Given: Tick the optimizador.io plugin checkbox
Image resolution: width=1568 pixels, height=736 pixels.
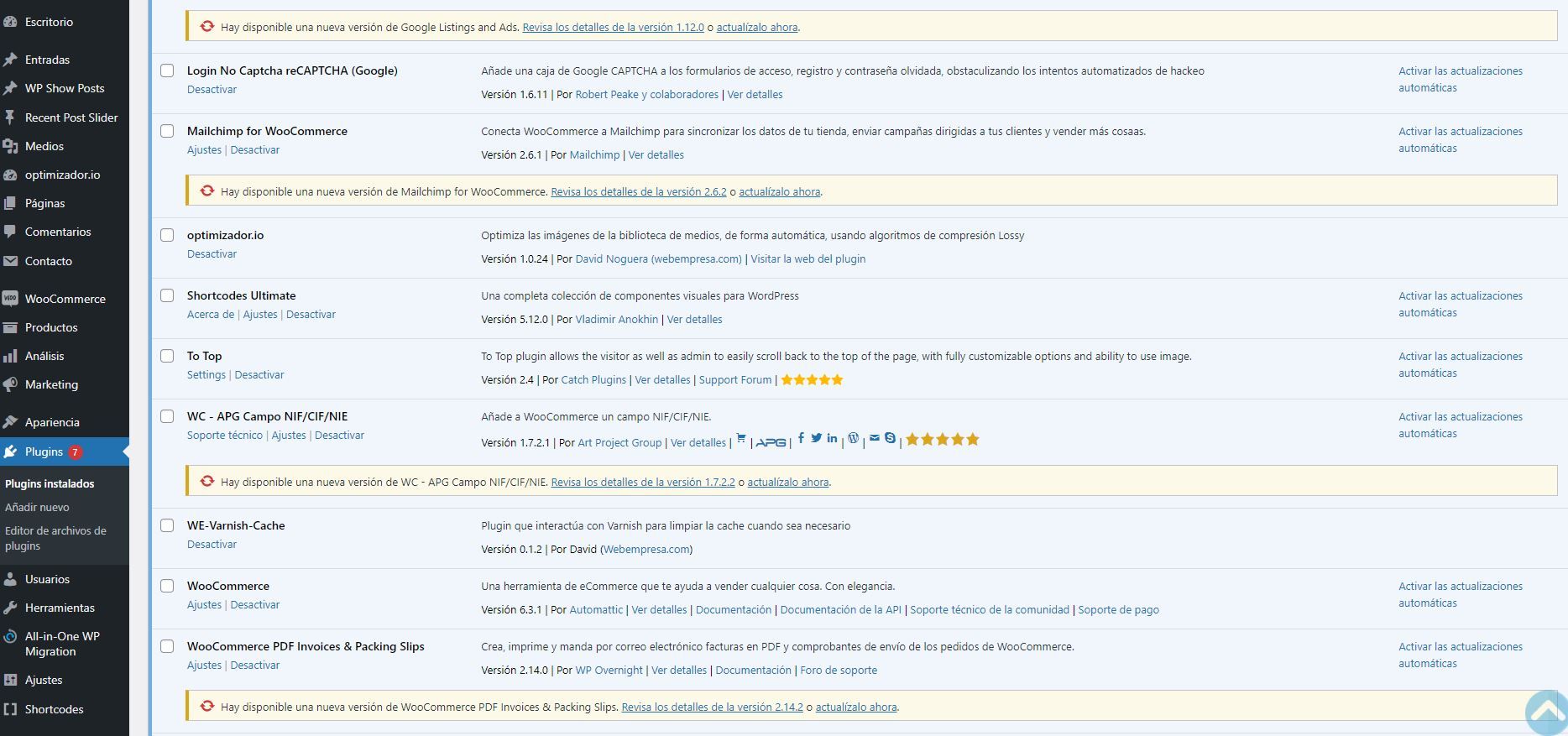Looking at the screenshot, I should click(167, 235).
